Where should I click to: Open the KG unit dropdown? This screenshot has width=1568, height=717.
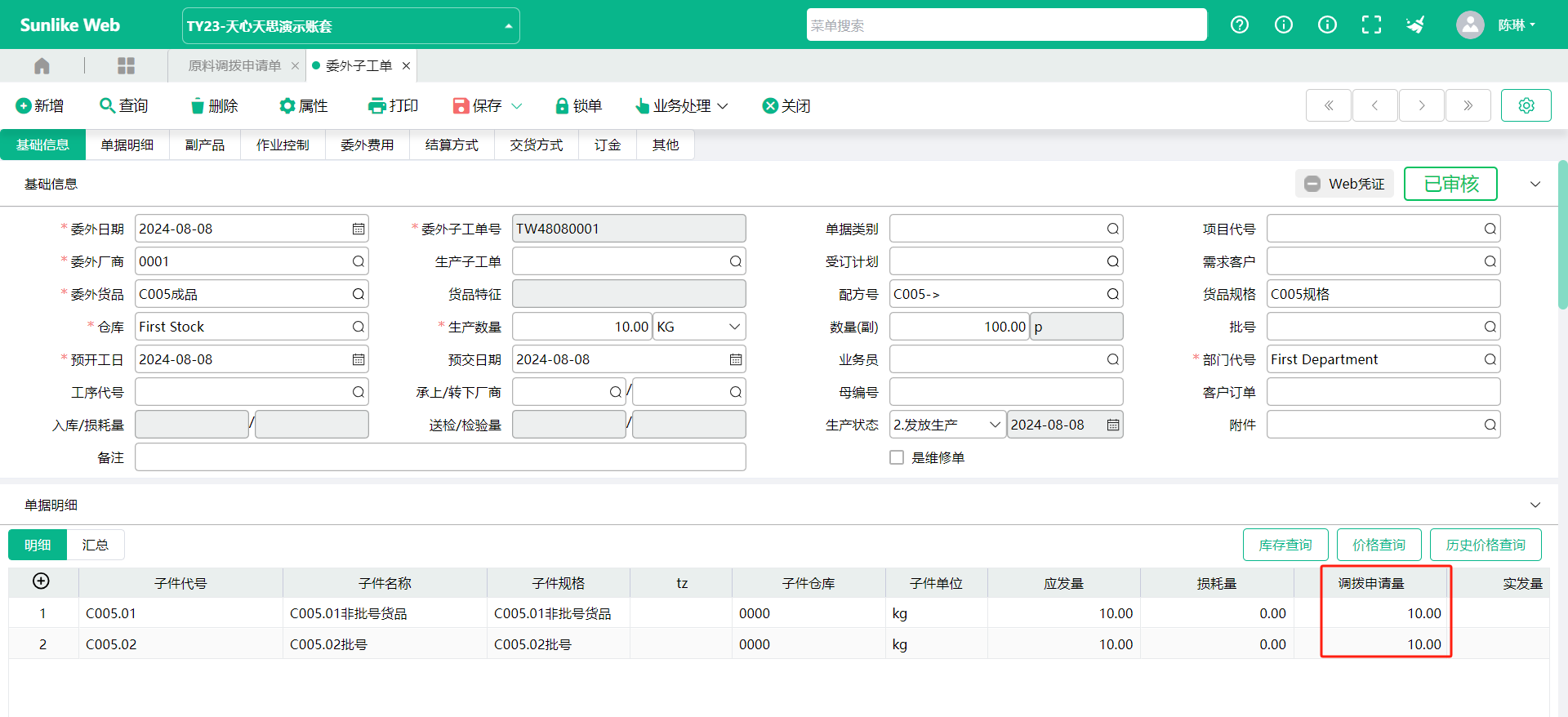733,327
